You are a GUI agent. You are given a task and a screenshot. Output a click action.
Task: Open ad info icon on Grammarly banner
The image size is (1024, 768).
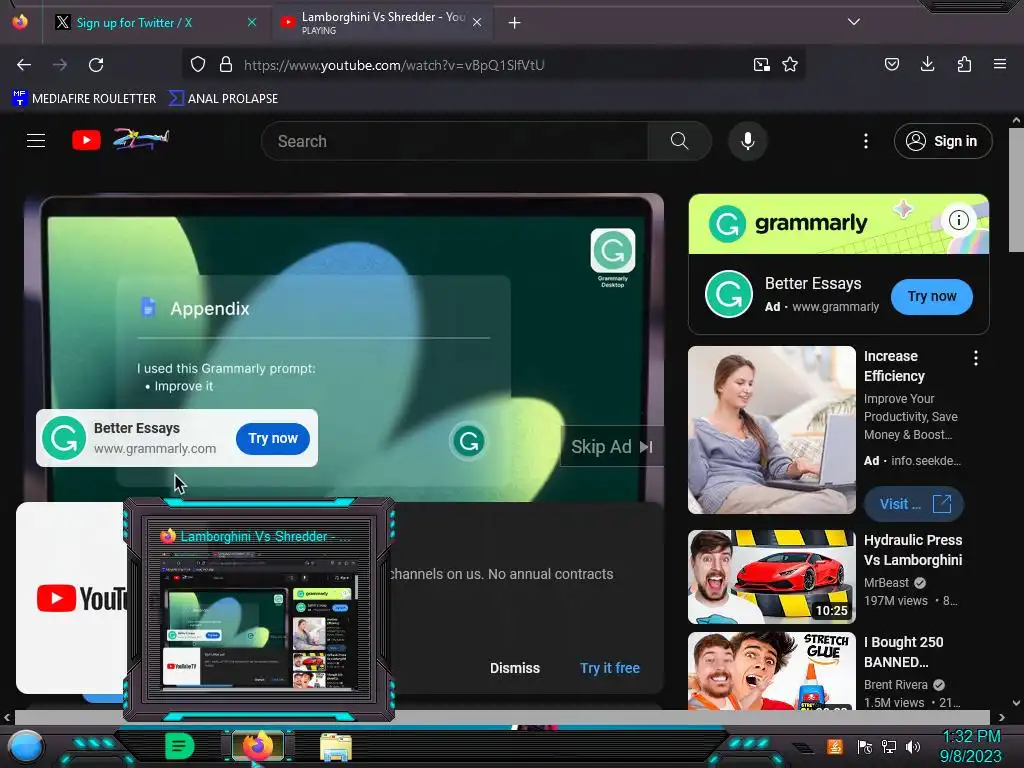coord(958,220)
